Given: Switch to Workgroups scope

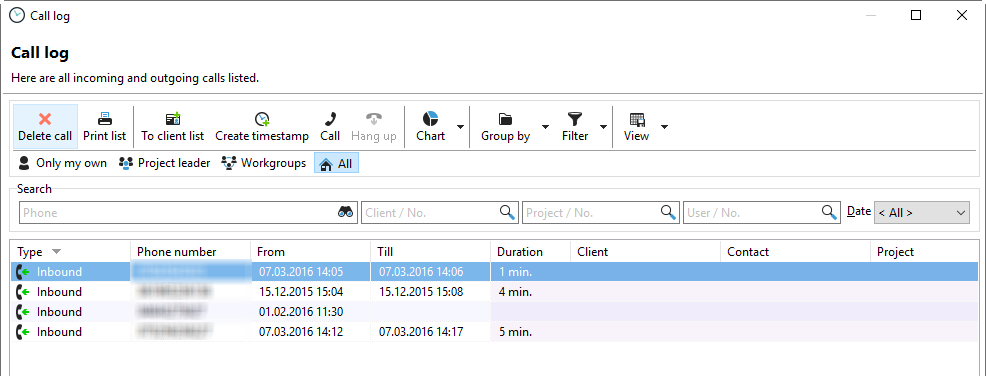Looking at the screenshot, I should coord(264,163).
